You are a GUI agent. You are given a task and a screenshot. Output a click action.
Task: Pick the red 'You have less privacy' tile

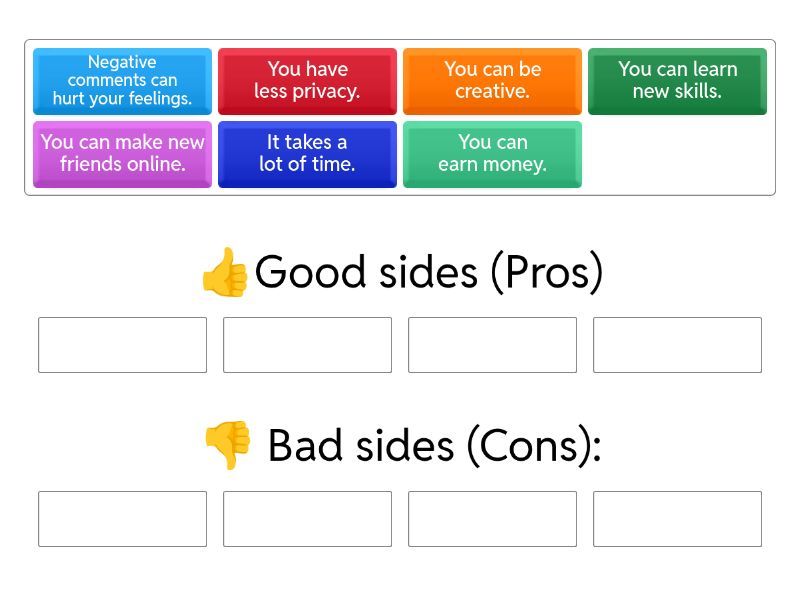pyautogui.click(x=307, y=81)
